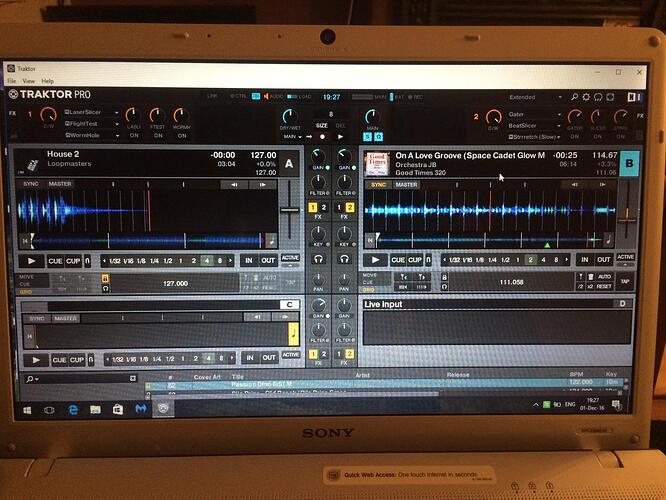Viewport: 666px width, 500px height.
Task: Open the Windows Store taskbar icon
Action: 118,410
